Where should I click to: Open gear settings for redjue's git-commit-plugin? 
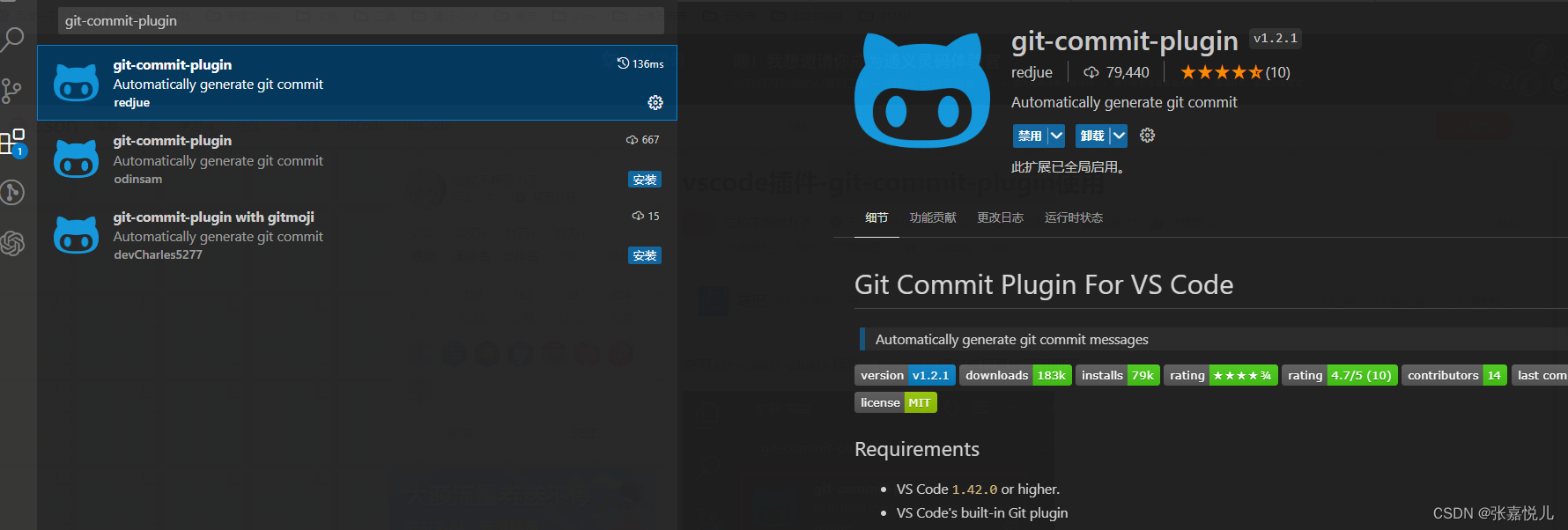pyautogui.click(x=655, y=103)
